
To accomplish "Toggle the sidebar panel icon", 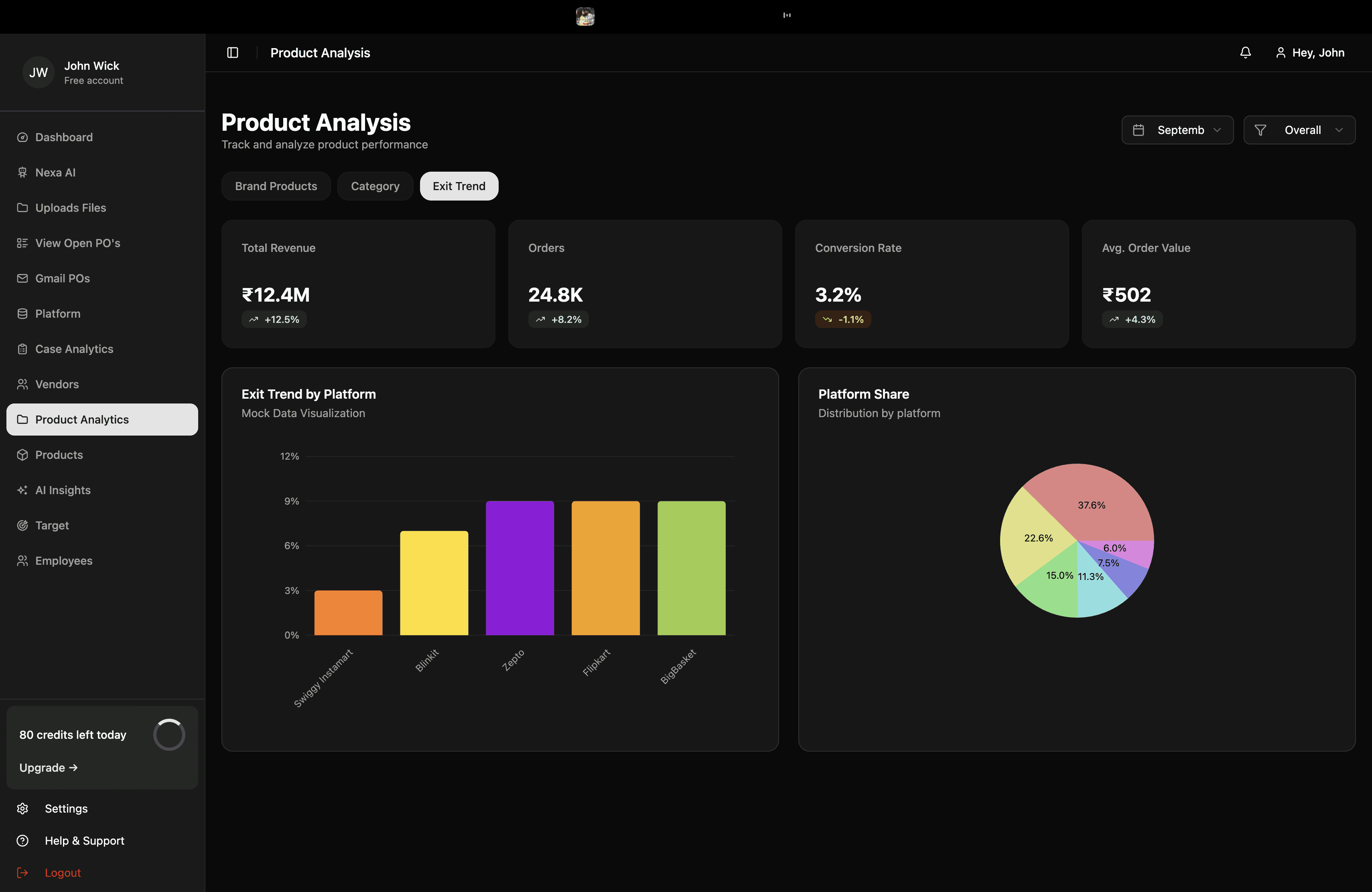I will pos(232,53).
